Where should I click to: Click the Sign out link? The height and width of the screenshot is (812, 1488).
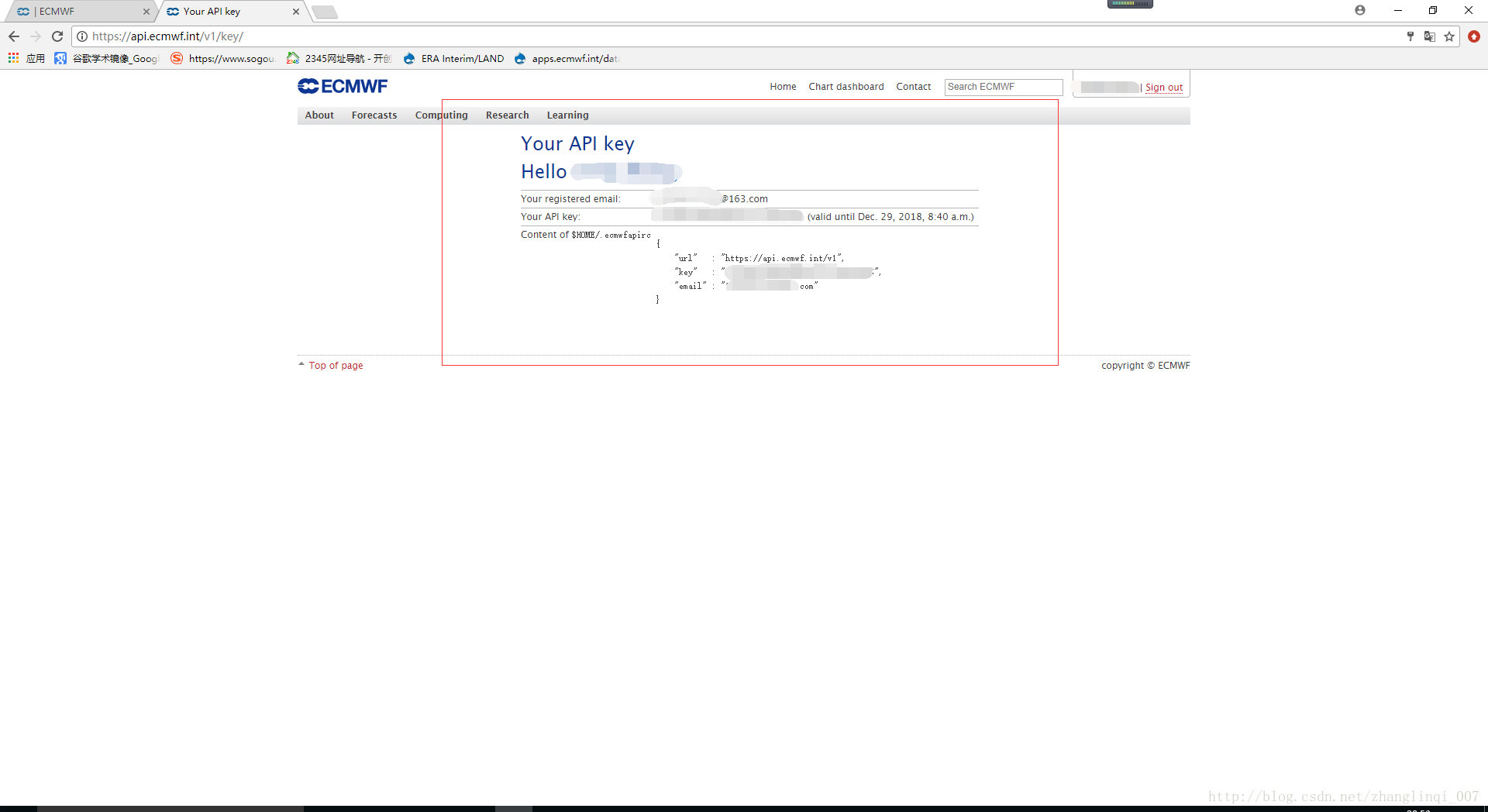[x=1164, y=88]
